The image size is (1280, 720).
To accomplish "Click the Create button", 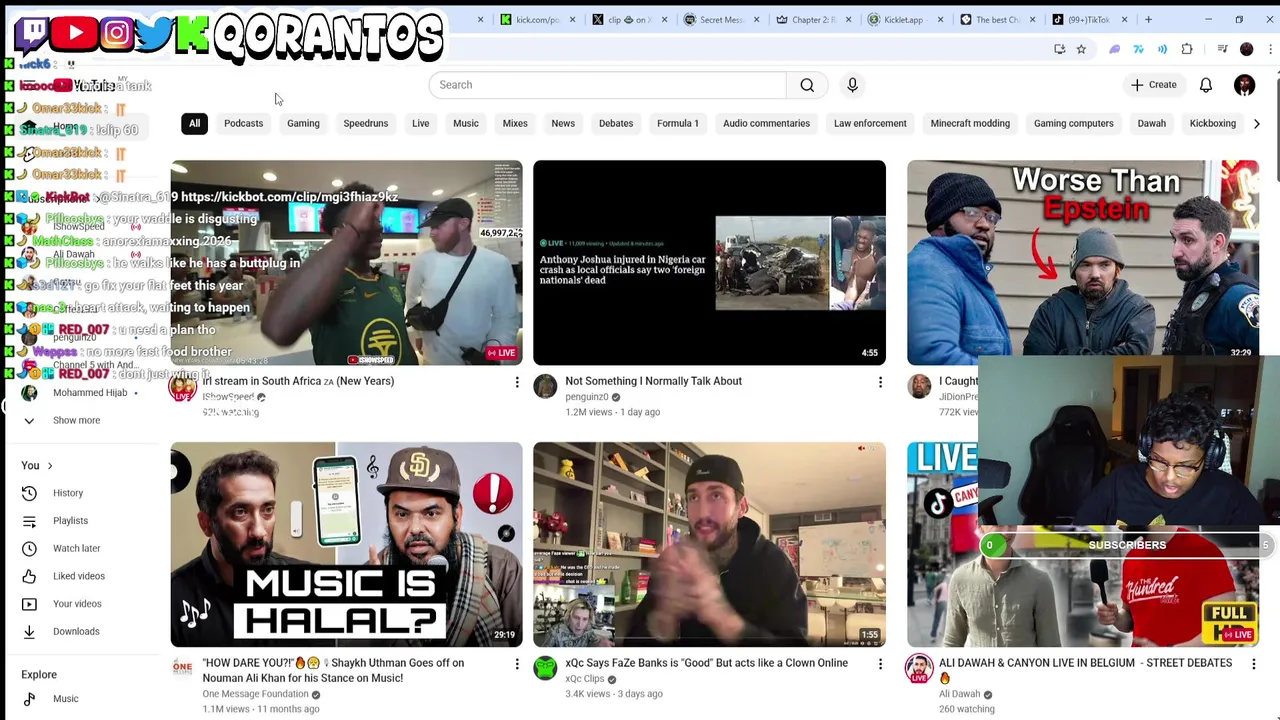I will (x=1154, y=85).
